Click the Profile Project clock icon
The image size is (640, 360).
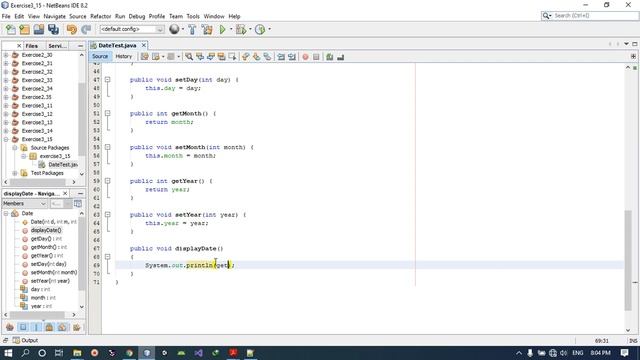[260, 29]
